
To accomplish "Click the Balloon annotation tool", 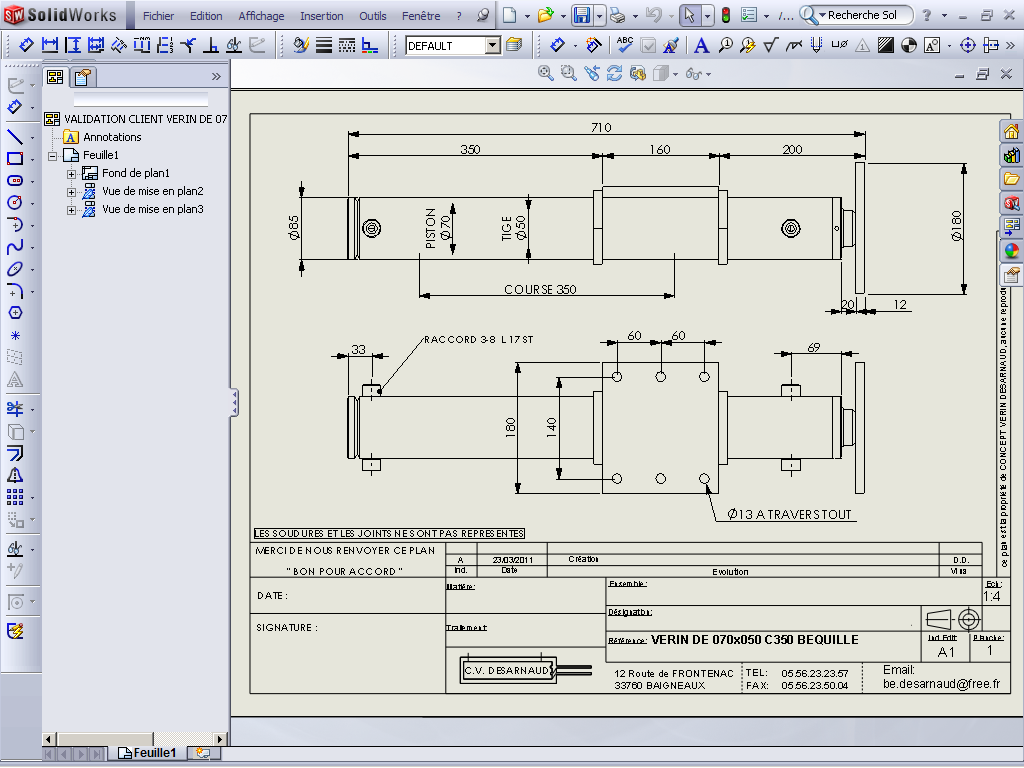I will [725, 45].
